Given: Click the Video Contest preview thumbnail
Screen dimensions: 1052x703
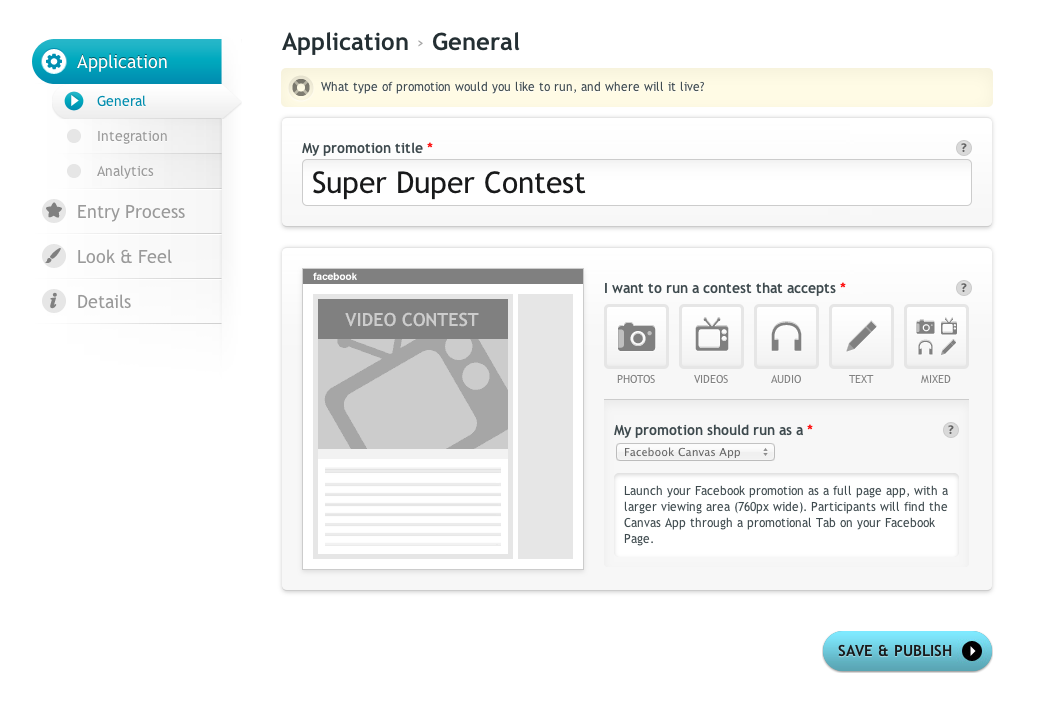Looking at the screenshot, I should click(413, 374).
